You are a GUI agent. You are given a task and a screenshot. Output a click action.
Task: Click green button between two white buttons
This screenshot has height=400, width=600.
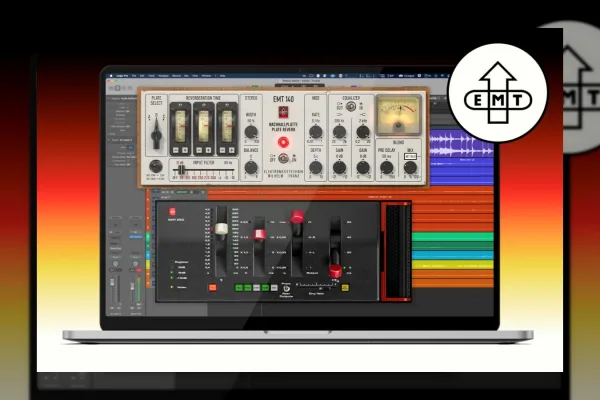pos(265,287)
